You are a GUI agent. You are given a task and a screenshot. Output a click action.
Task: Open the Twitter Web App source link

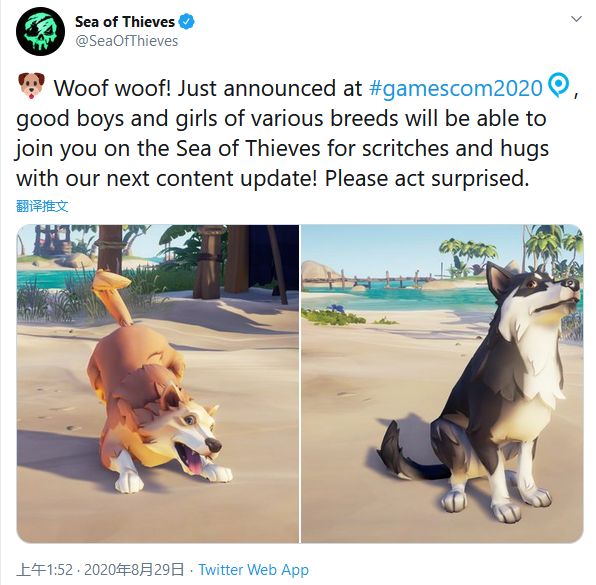pyautogui.click(x=254, y=569)
